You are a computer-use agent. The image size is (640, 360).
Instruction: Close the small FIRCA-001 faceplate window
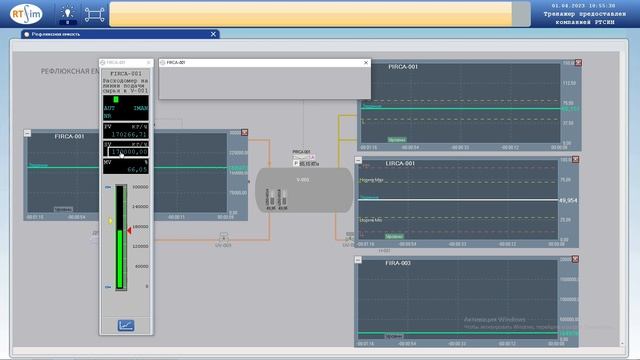tap(149, 62)
